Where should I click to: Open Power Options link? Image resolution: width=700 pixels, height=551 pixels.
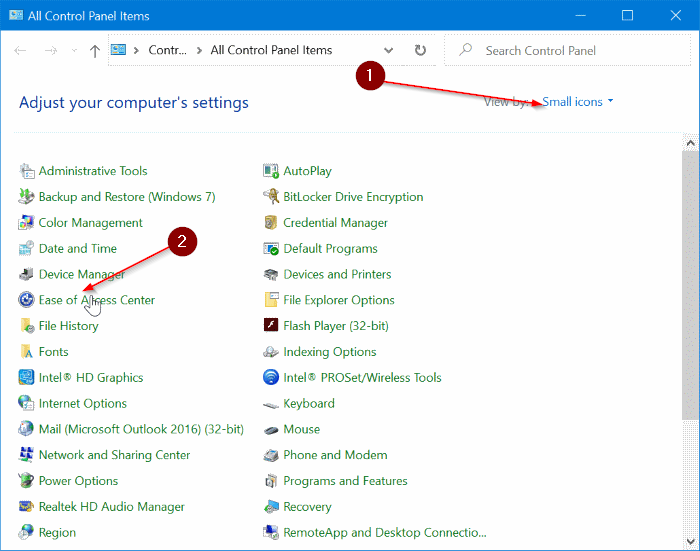coord(78,481)
